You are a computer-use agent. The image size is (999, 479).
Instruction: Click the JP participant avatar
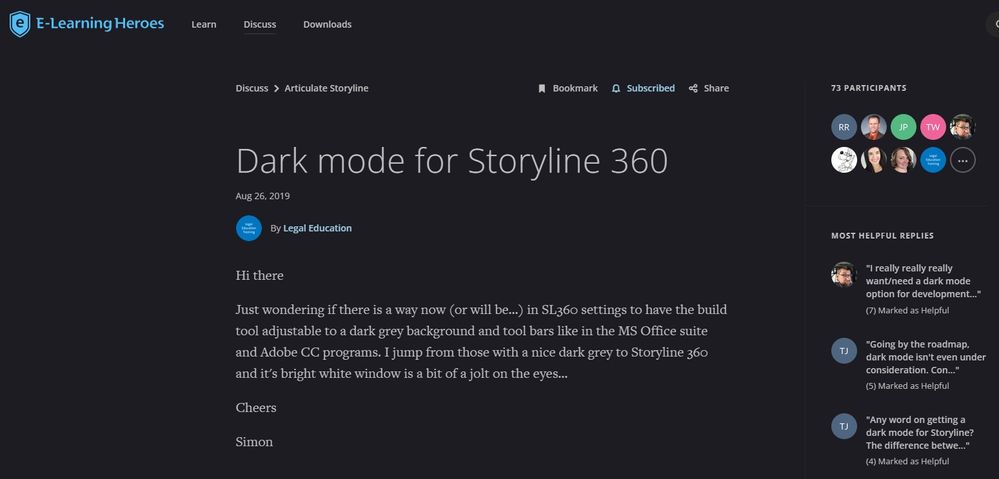point(903,127)
